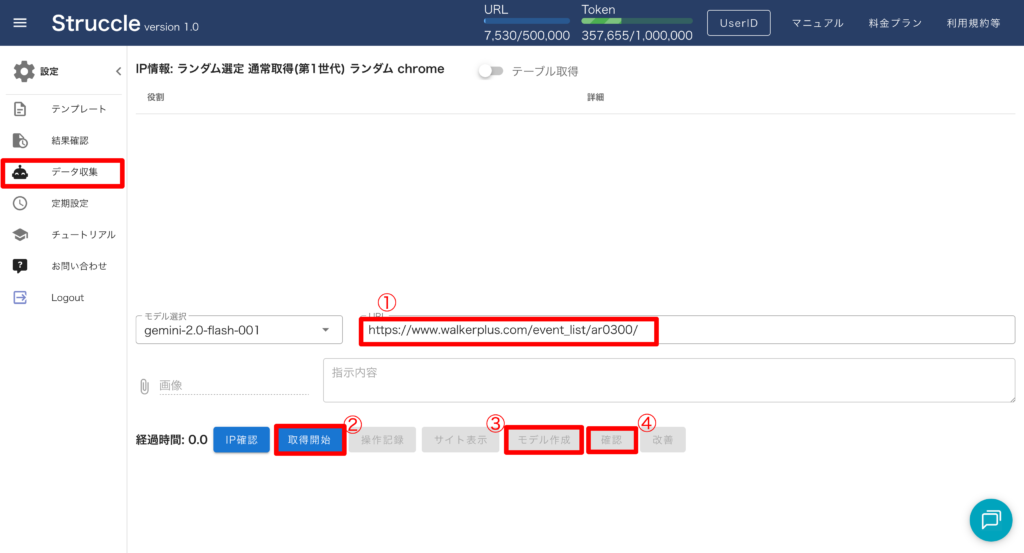Click the paperclip image attachment icon
1024x553 pixels.
[144, 386]
